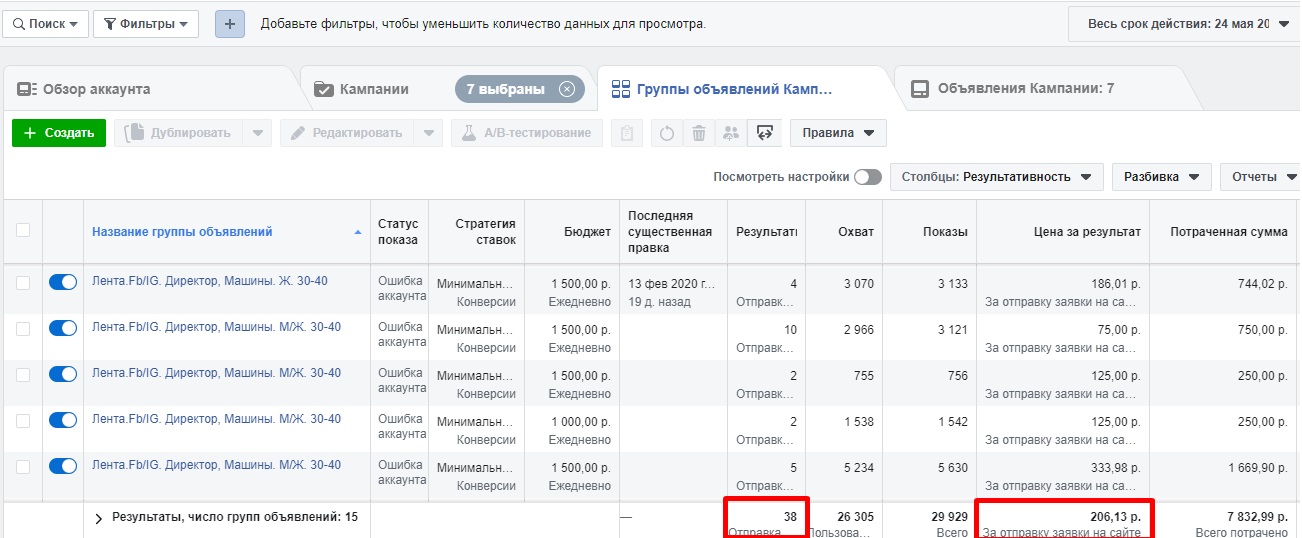This screenshot has height=538, width=1302.
Task: Click the clipboard icon in the toolbar
Action: coord(626,133)
